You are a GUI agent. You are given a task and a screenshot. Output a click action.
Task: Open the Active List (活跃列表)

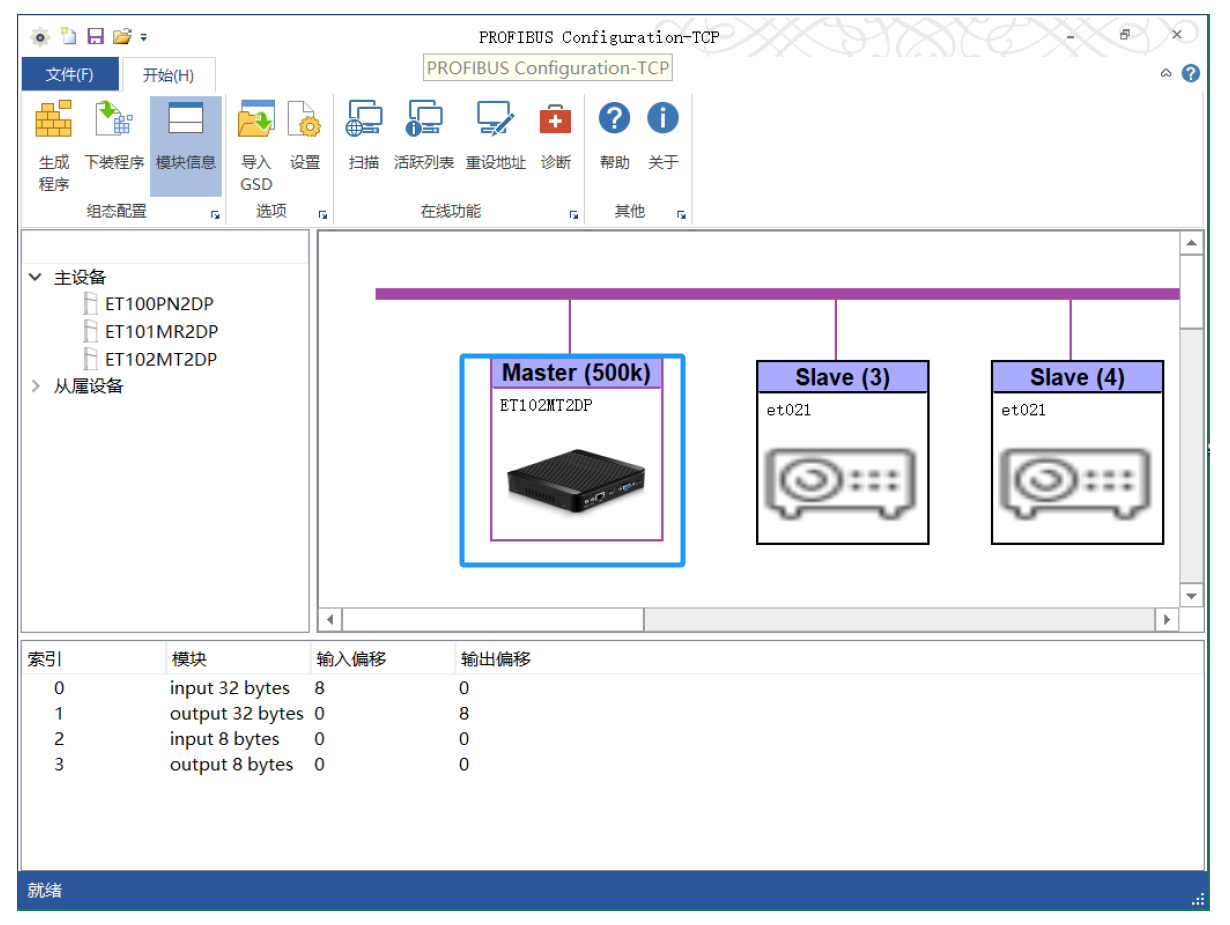[424, 120]
